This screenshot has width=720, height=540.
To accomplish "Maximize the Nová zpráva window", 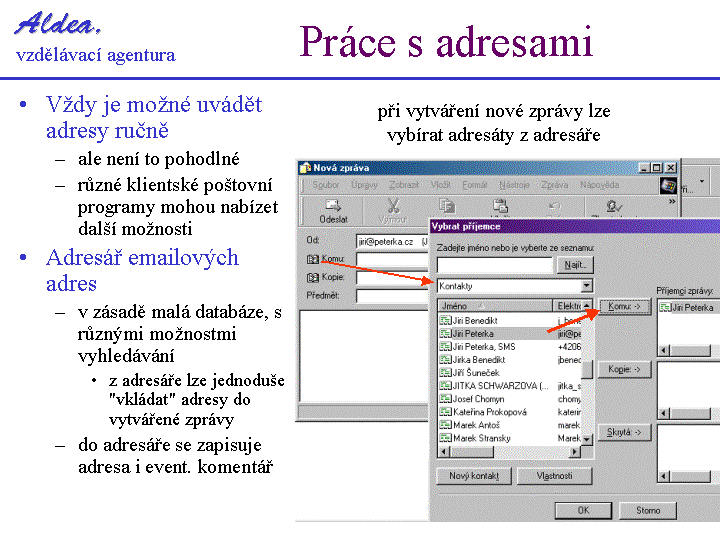I will (x=657, y=168).
